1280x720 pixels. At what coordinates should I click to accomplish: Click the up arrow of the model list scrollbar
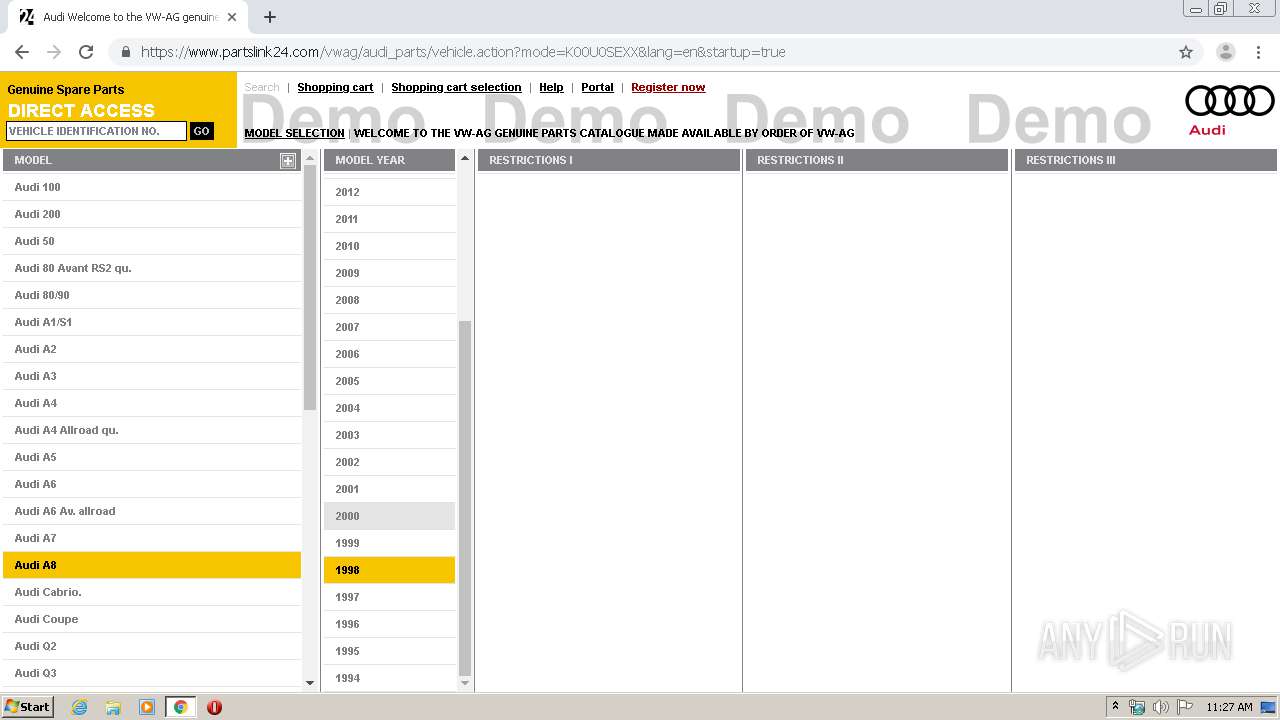[310, 158]
